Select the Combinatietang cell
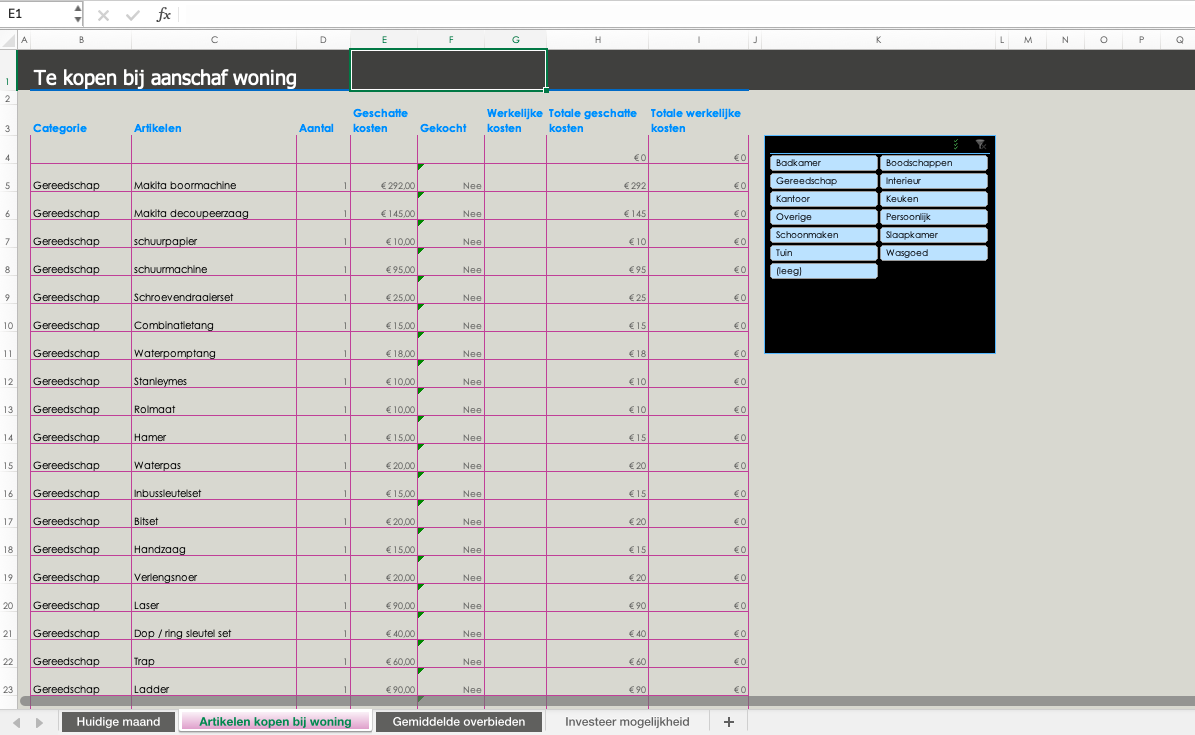Image resolution: width=1195 pixels, height=735 pixels. click(x=214, y=318)
